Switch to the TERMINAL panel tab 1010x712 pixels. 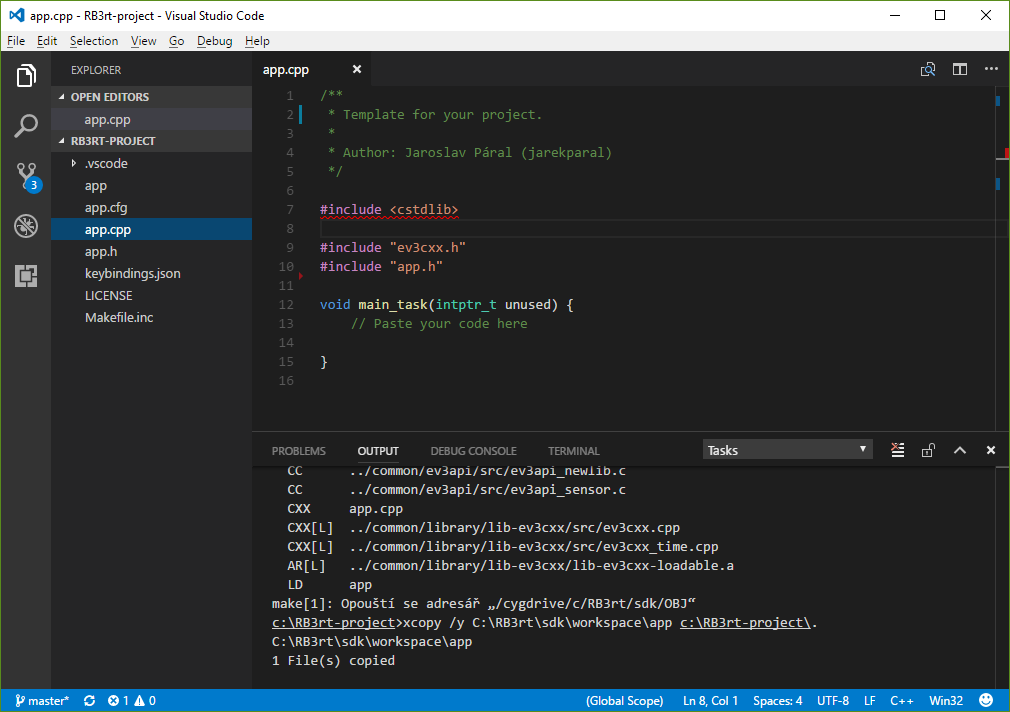(573, 450)
